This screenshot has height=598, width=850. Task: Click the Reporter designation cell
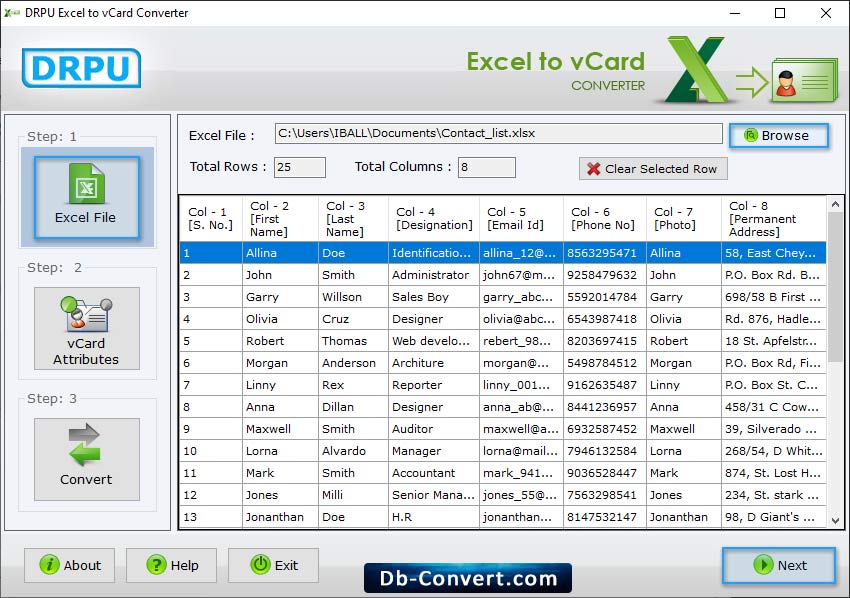point(434,385)
